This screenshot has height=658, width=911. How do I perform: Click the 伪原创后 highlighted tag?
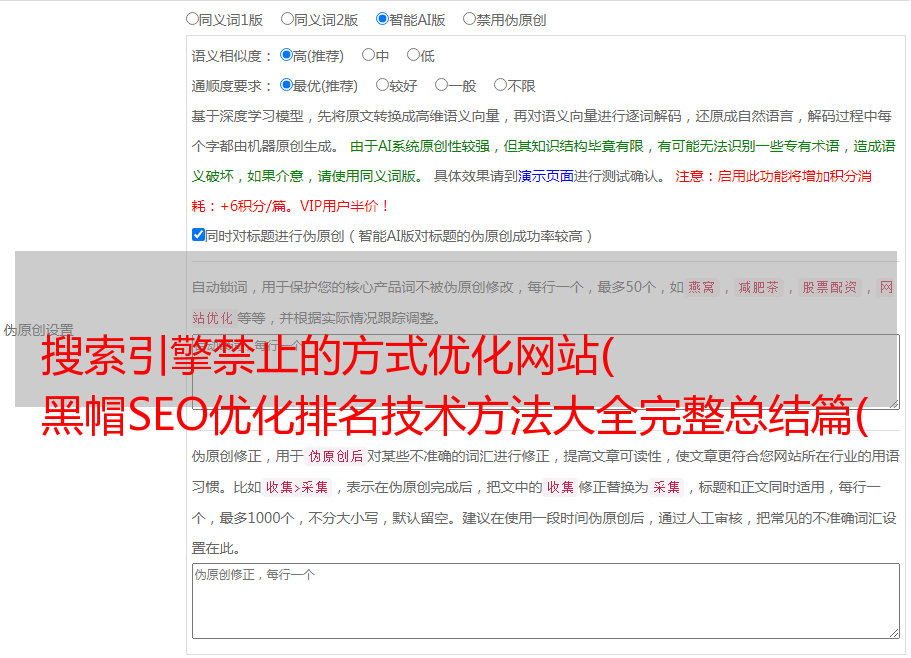coord(336,456)
